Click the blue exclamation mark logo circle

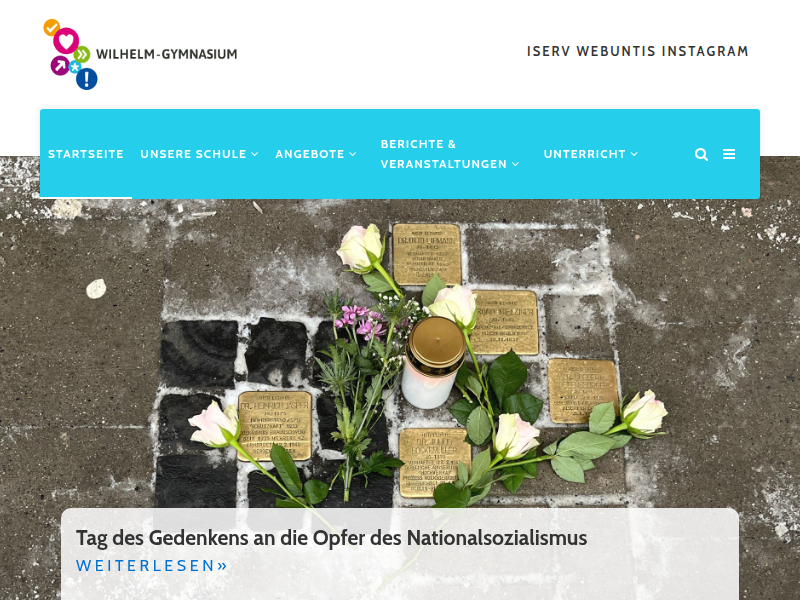click(x=87, y=79)
